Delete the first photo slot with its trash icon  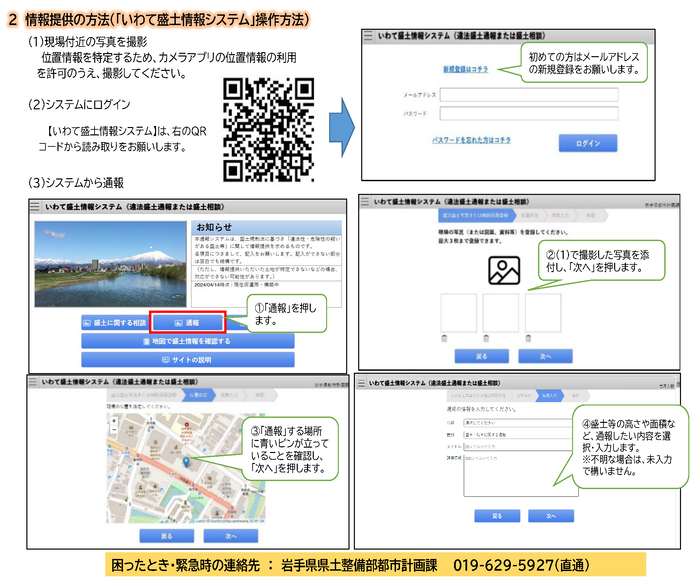pyautogui.click(x=444, y=338)
